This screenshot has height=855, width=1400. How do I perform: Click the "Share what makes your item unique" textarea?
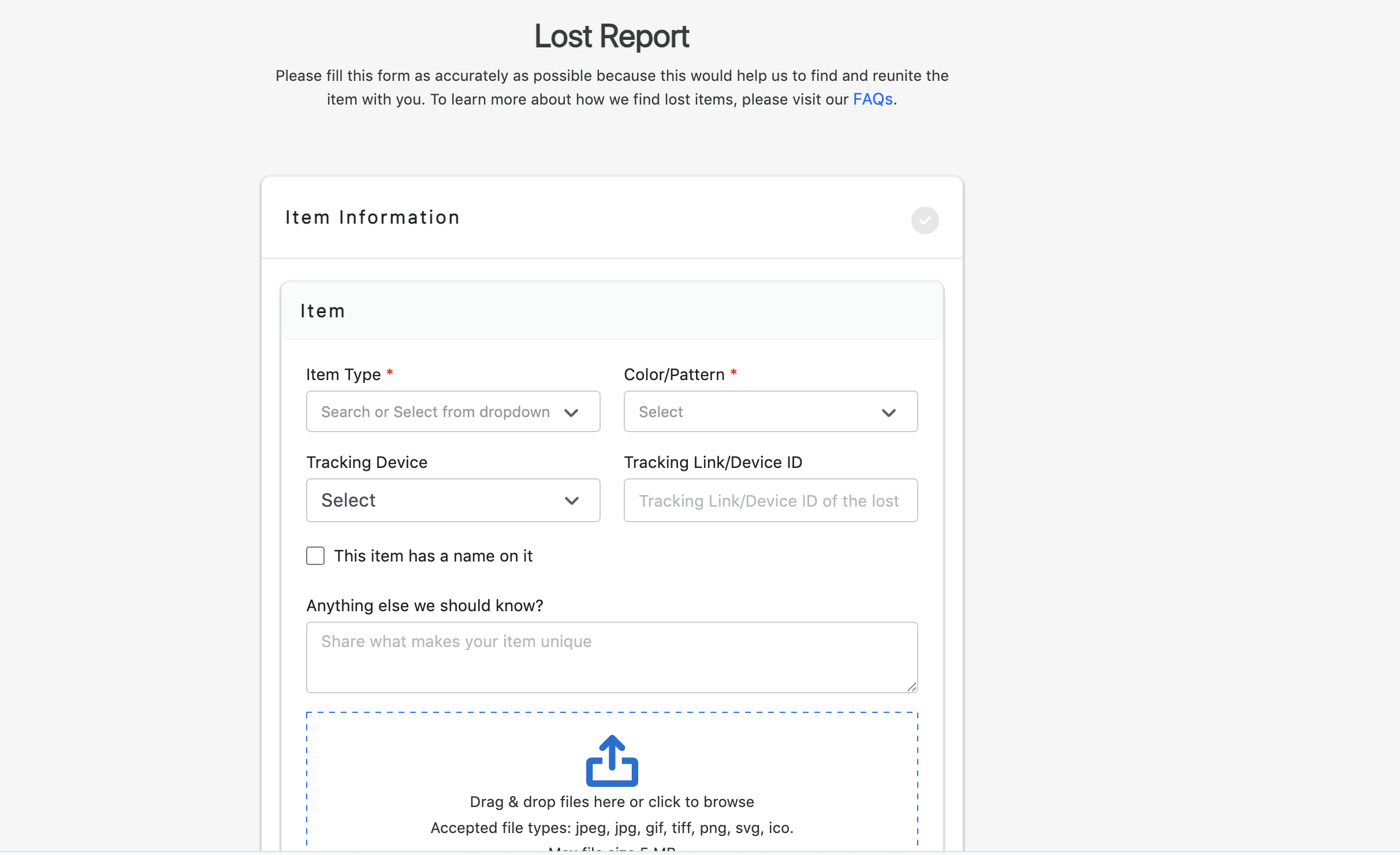pyautogui.click(x=612, y=657)
